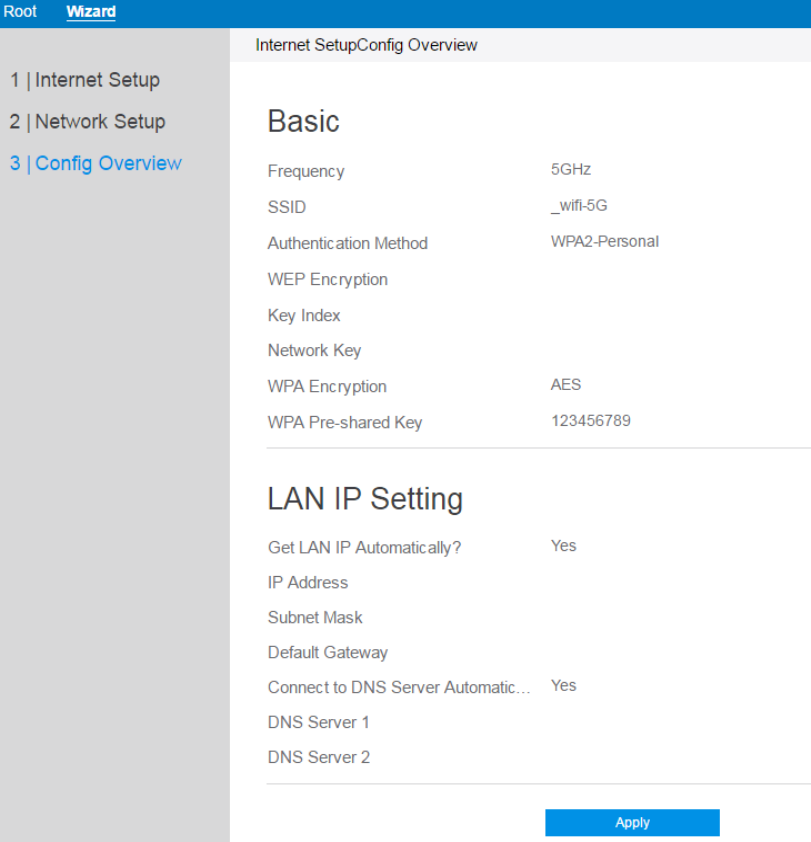Click the pre-shared key value 123456789

pos(590,421)
